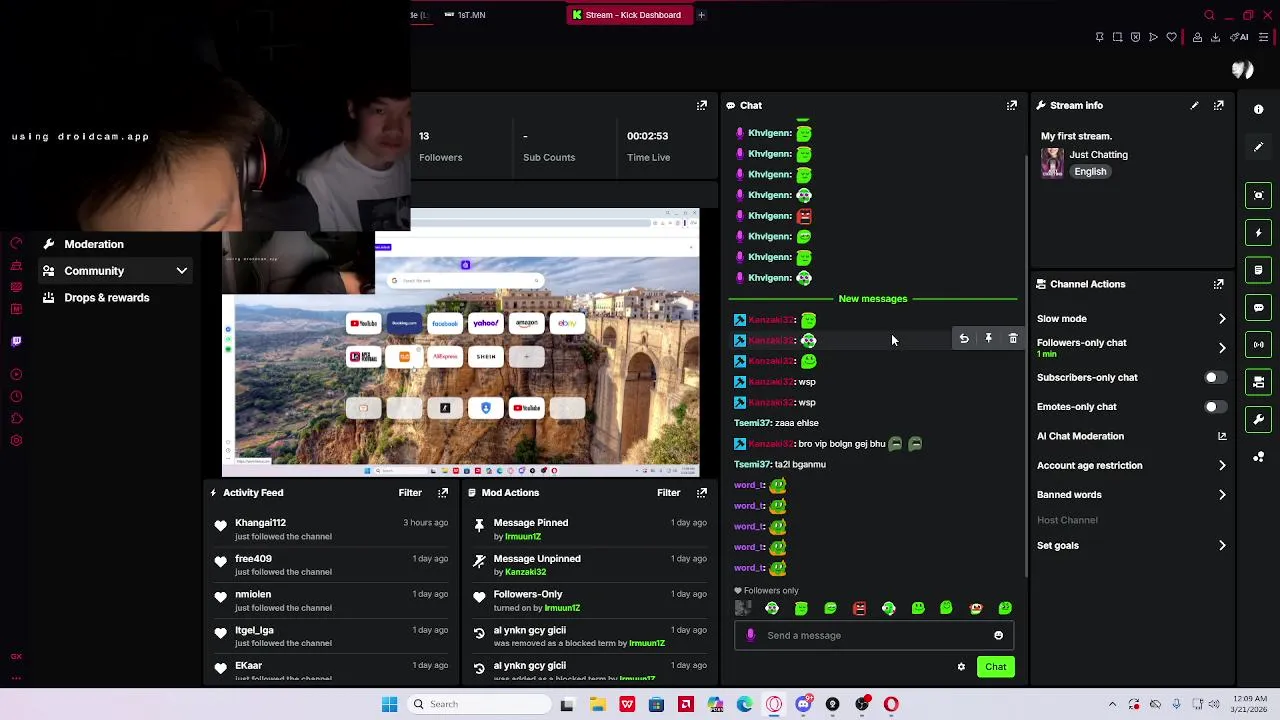Viewport: 1280px width, 720px height.
Task: Pop out the Stream info panel
Action: pyautogui.click(x=1218, y=105)
